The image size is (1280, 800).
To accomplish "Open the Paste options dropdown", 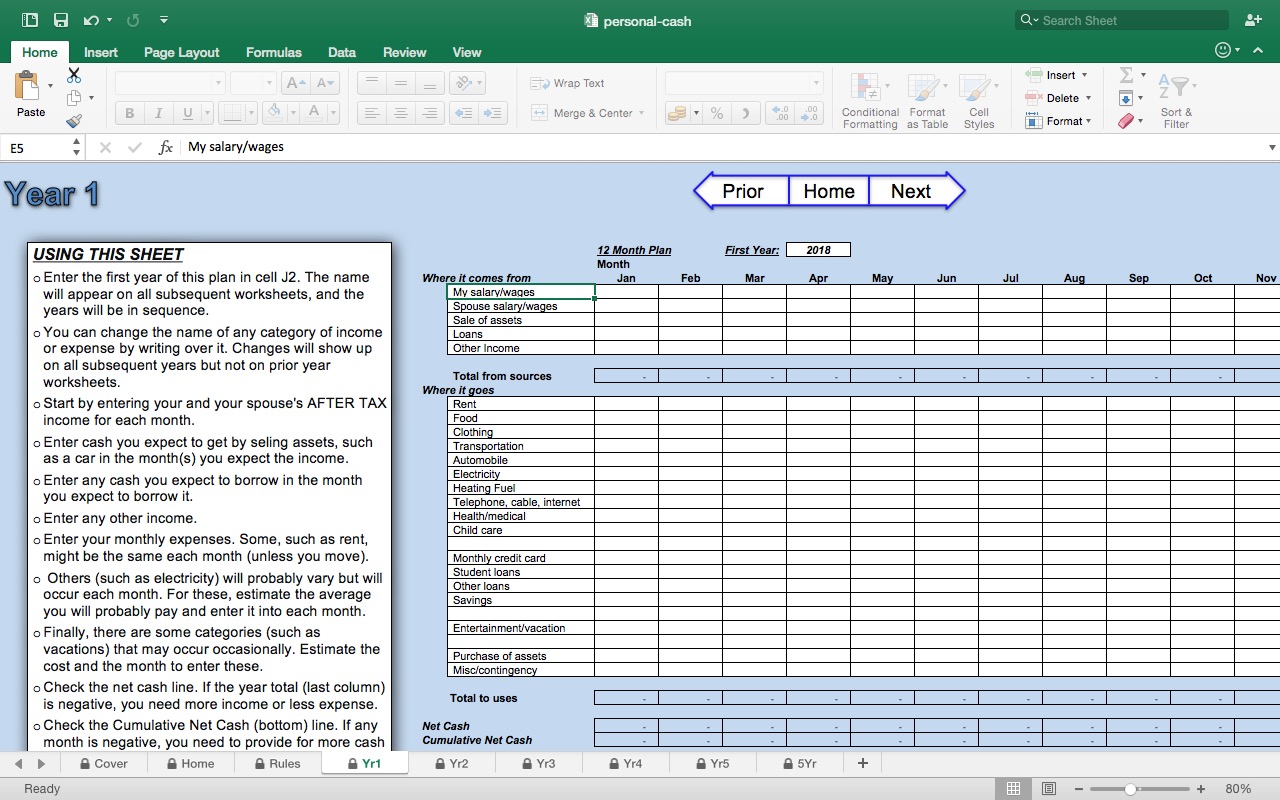I will pyautogui.click(x=48, y=83).
